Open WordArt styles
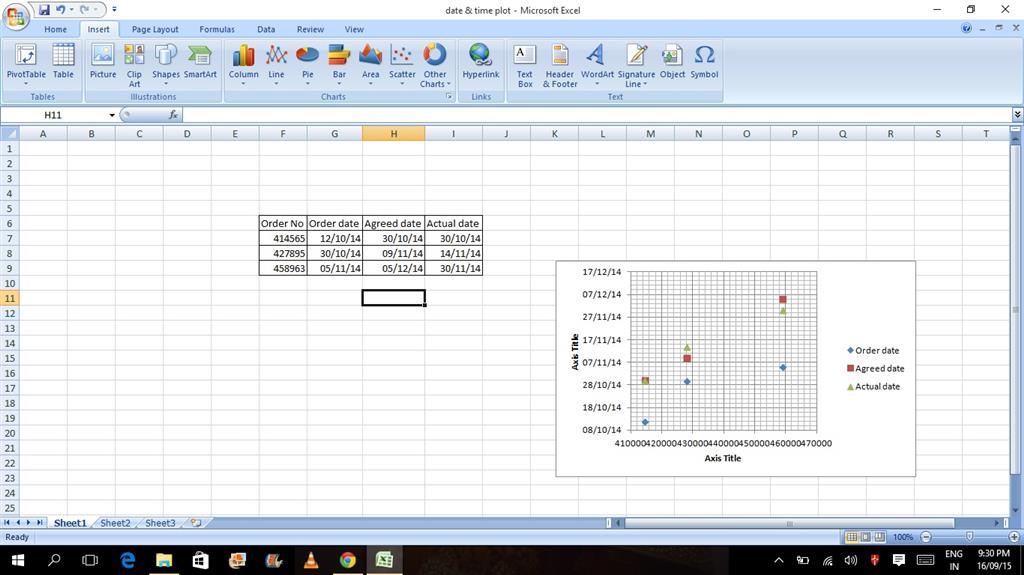This screenshot has height=575, width=1024. [x=597, y=65]
